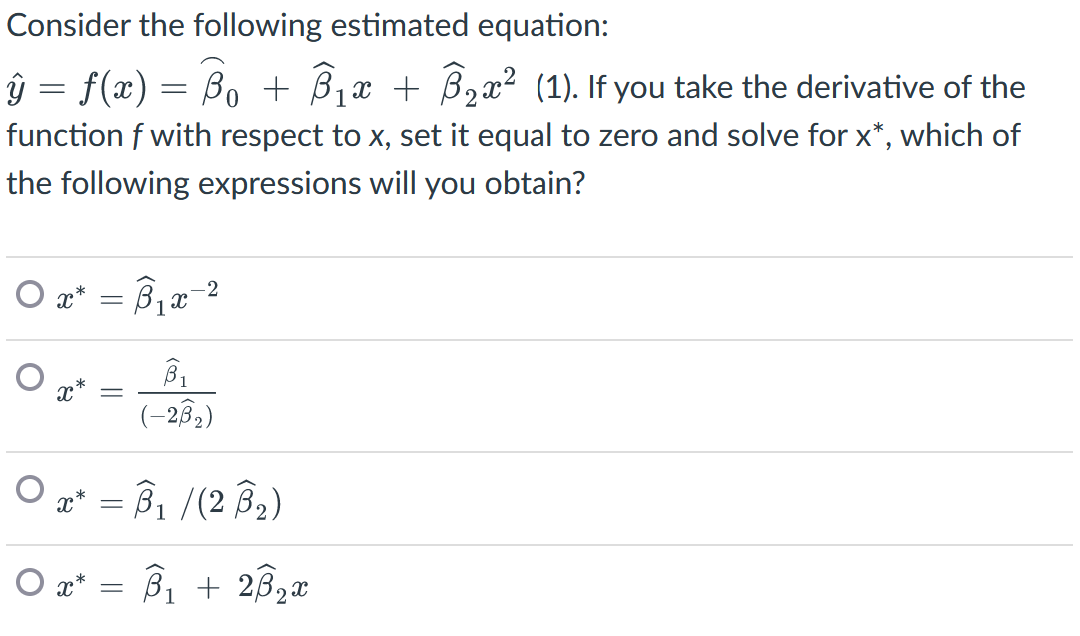Click the phrase 'derivative of the function f'
1080x636 pixels.
880,87
